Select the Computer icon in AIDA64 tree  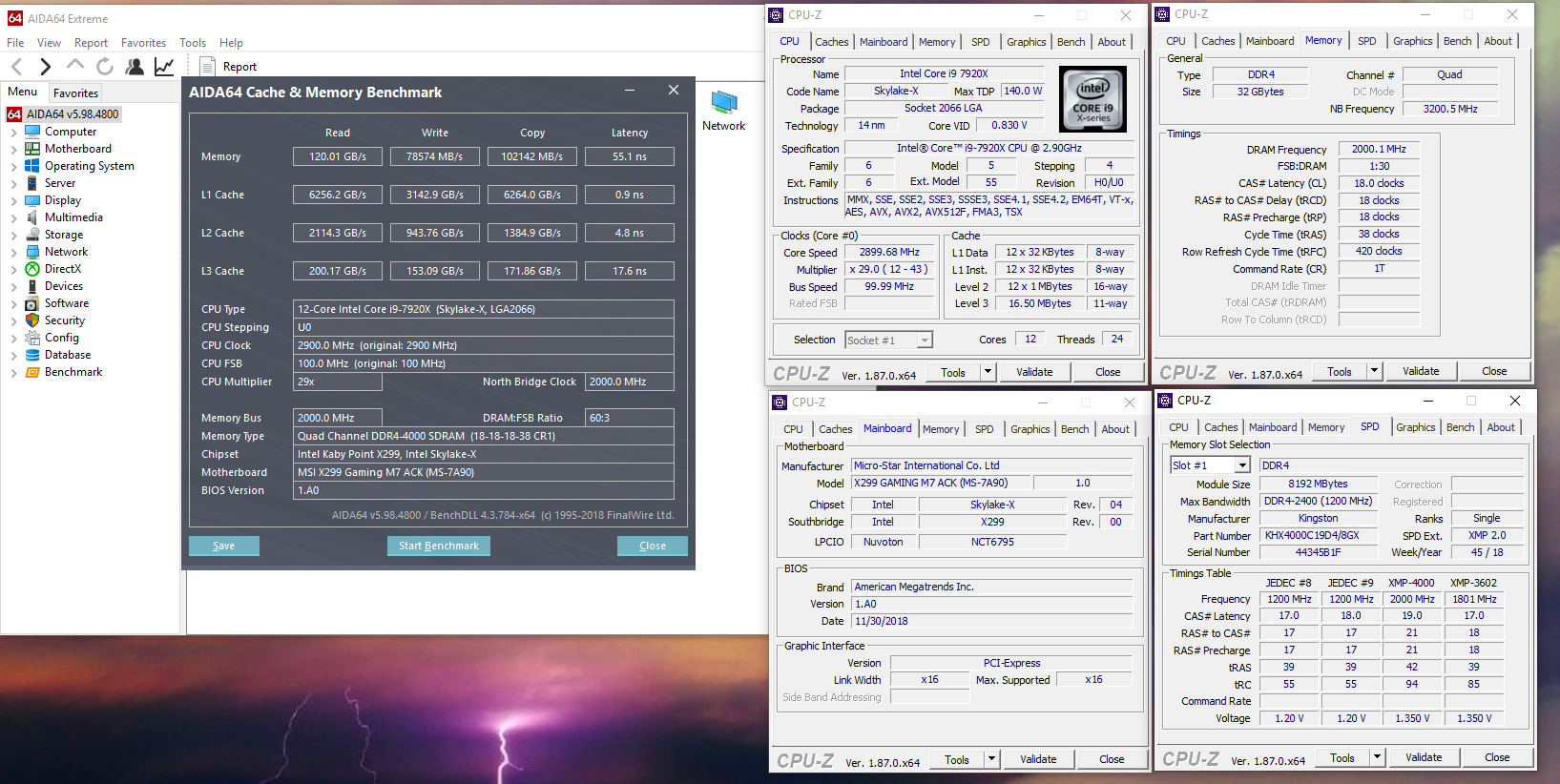(32, 132)
